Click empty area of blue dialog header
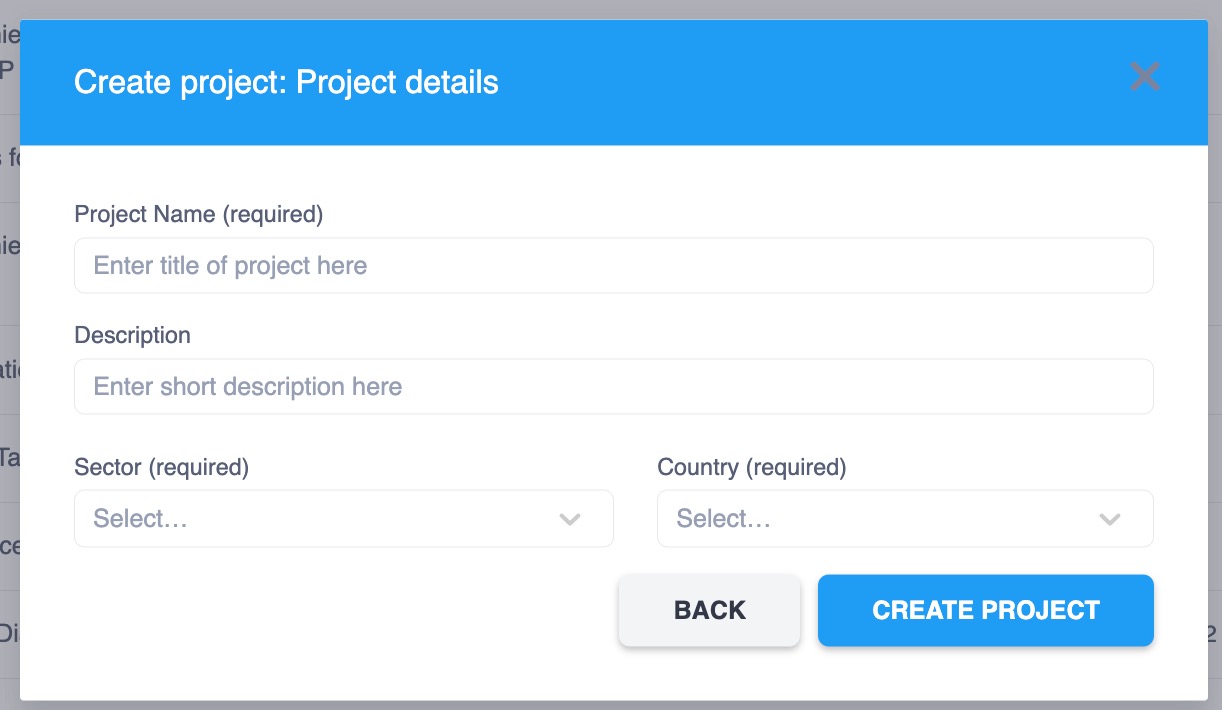1222x710 pixels. 800,82
